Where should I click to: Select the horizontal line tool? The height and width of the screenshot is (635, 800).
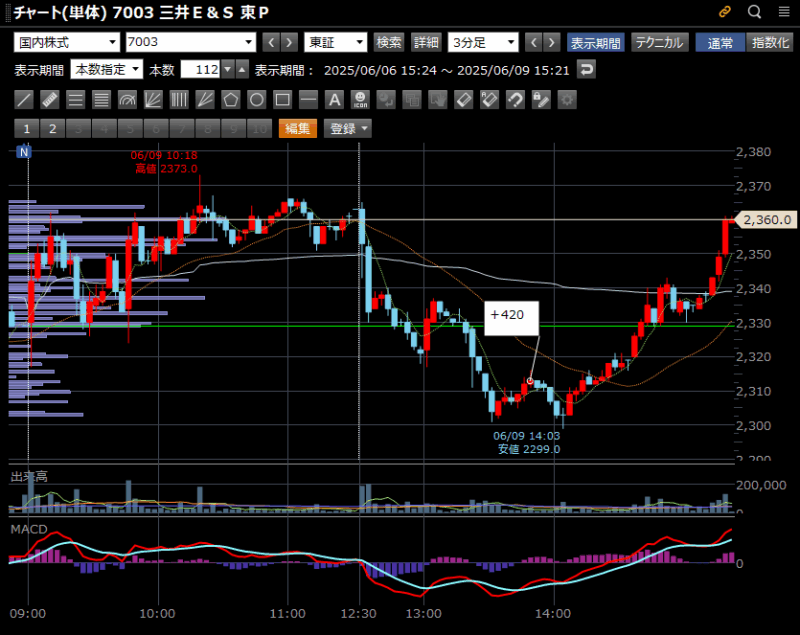308,99
